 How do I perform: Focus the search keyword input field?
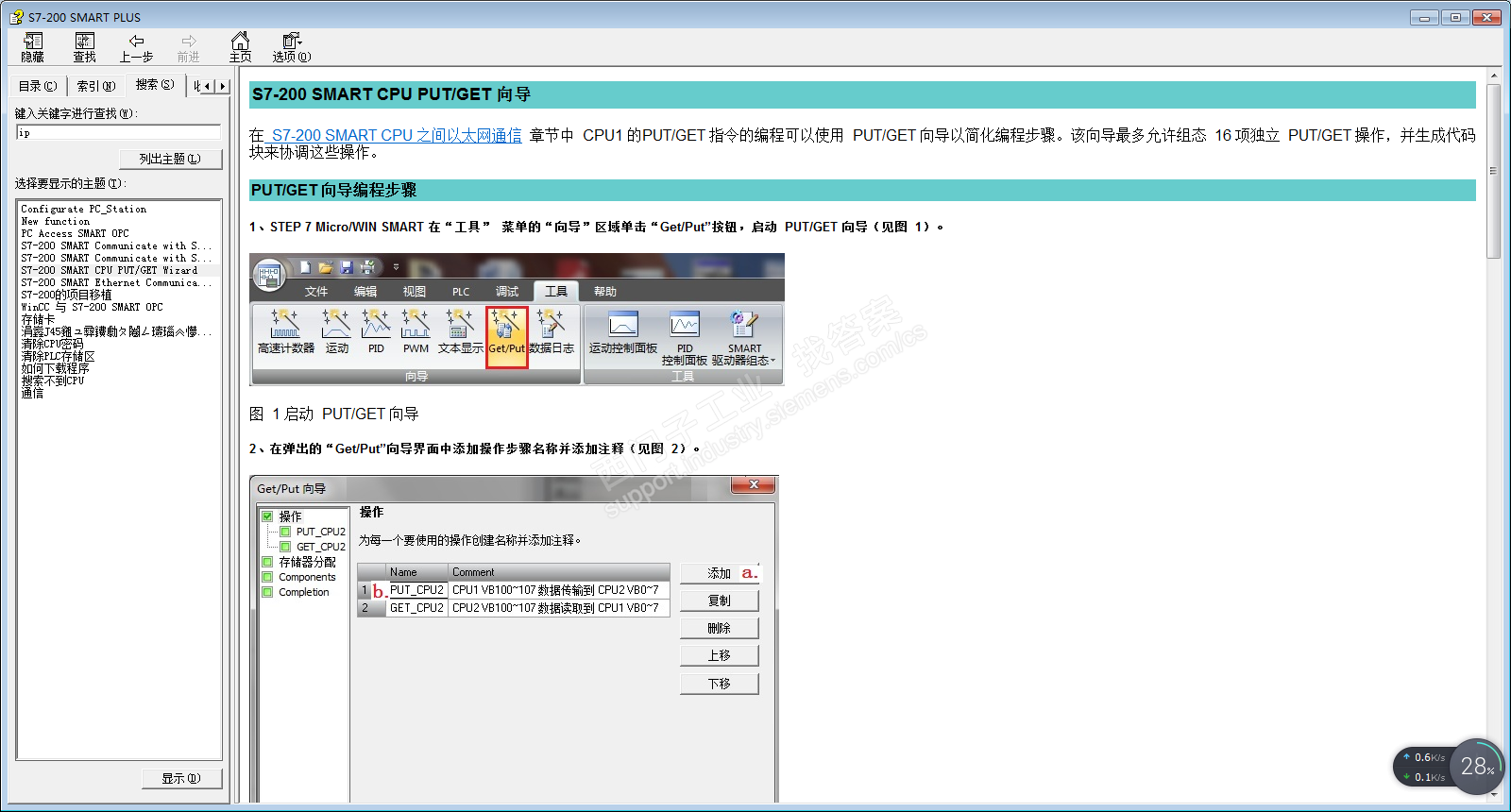click(x=118, y=133)
